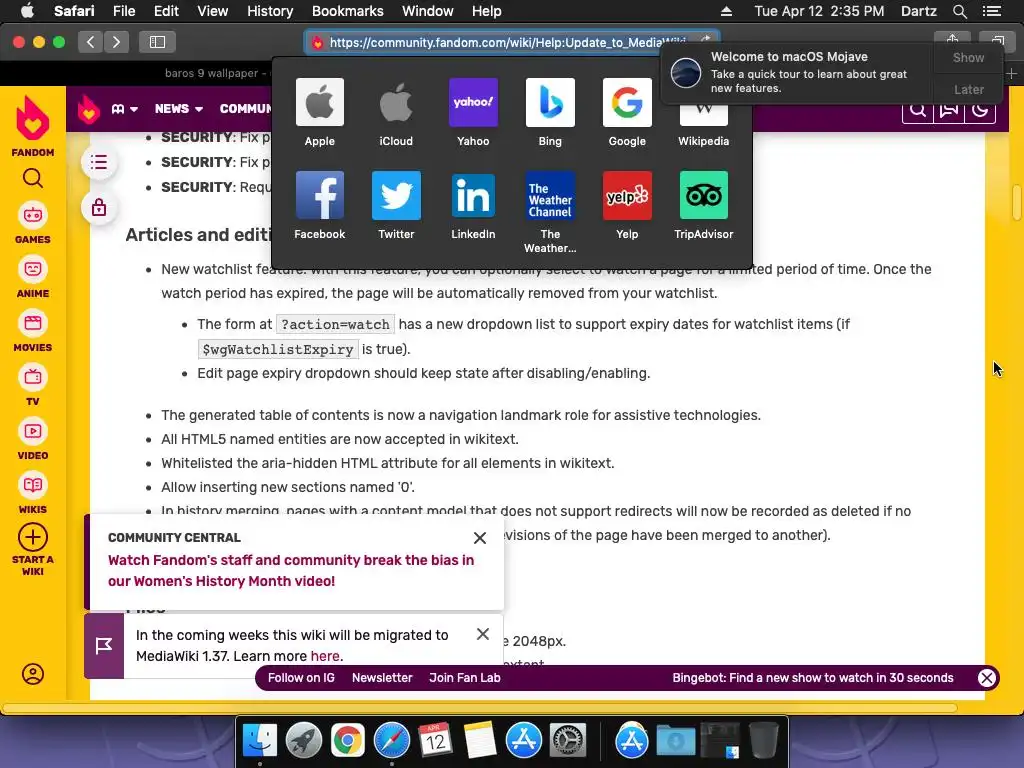
Task: Open the History menu
Action: [270, 11]
